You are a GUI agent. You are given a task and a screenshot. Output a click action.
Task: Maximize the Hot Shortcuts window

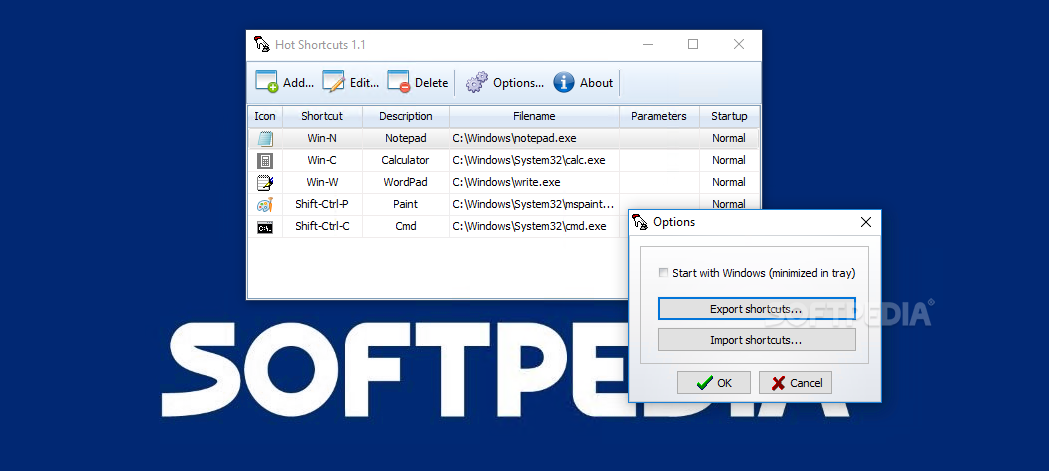[x=693, y=45]
